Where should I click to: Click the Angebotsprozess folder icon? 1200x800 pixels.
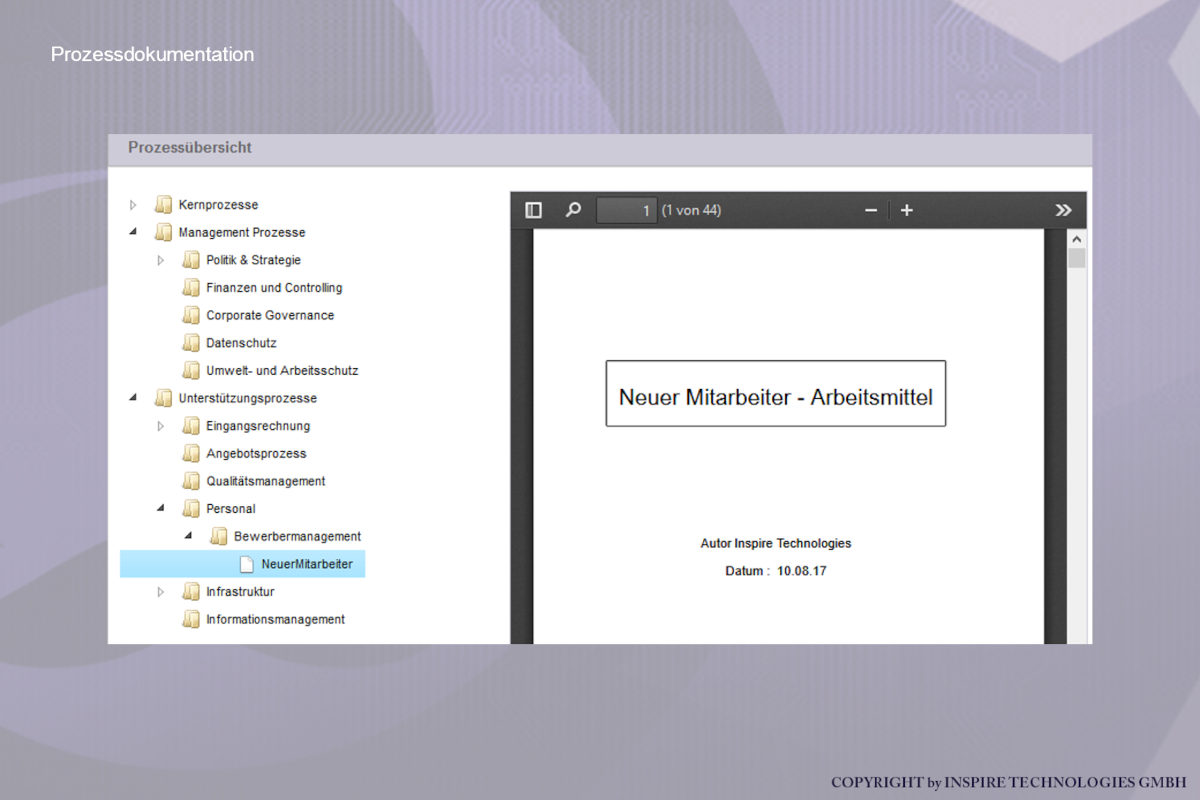[191, 453]
